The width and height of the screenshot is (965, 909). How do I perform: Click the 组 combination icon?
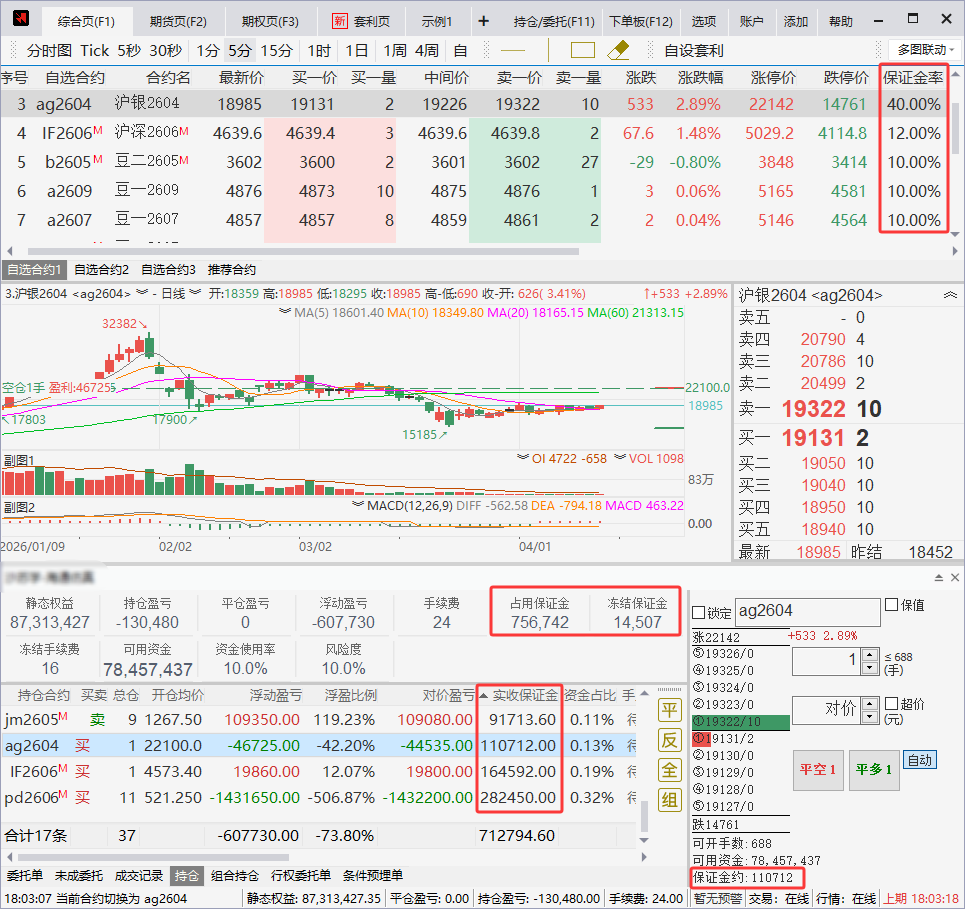(669, 800)
